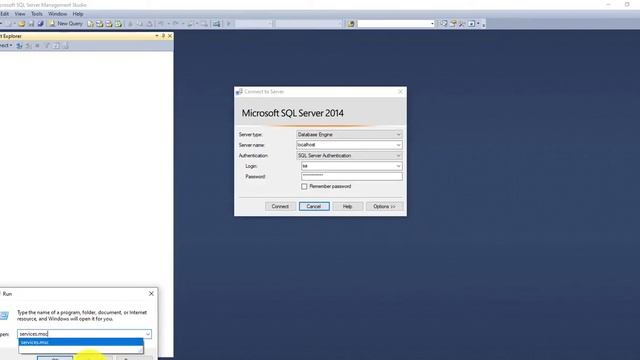Click the Activity Monitor toolbar icon
Screen dimensions: 640x360
216,24
